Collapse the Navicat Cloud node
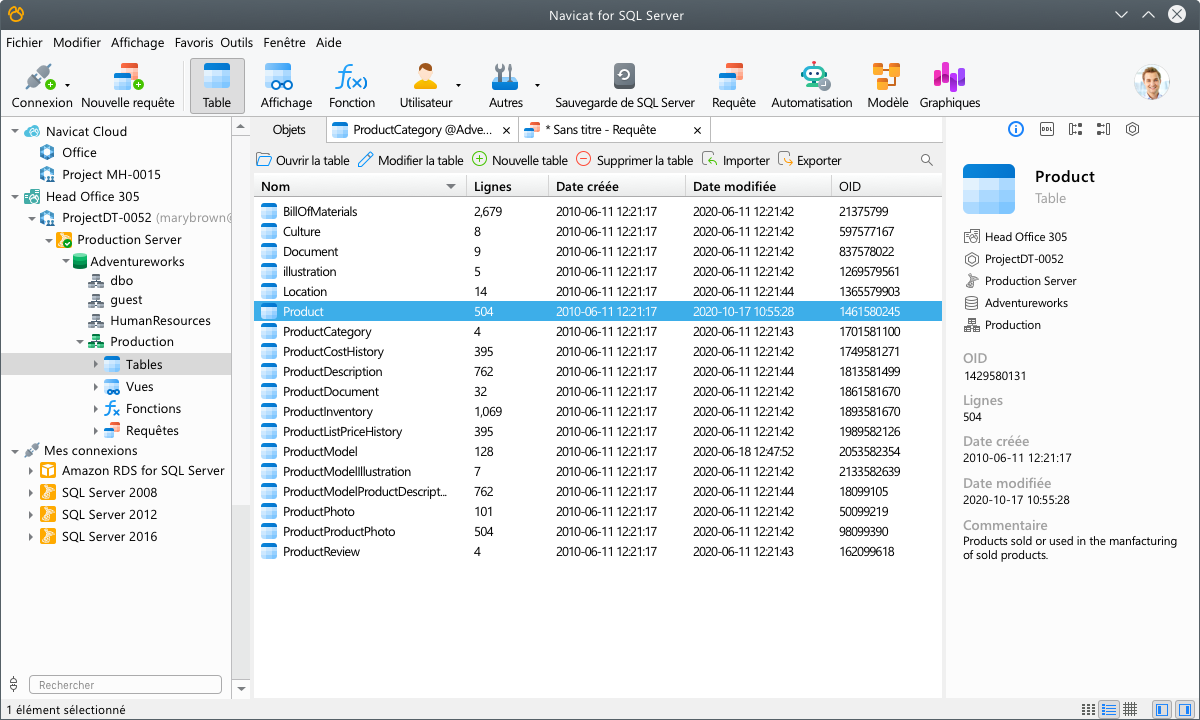The width and height of the screenshot is (1200, 720). 14,131
